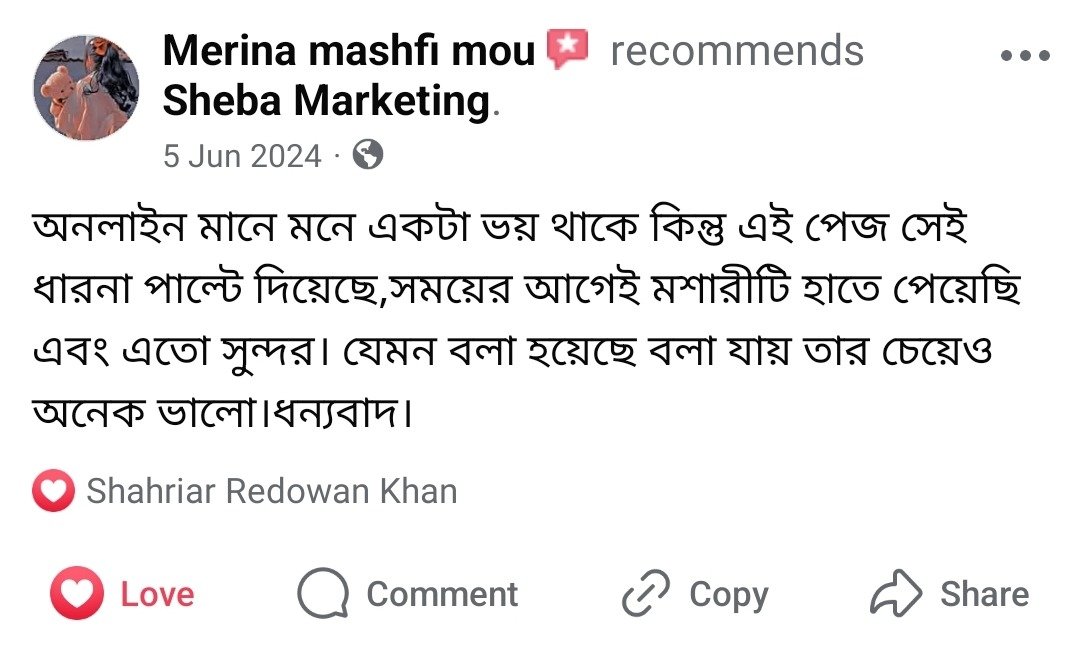Click the red recommendation star badge
The width and height of the screenshot is (1080, 647).
click(x=568, y=50)
